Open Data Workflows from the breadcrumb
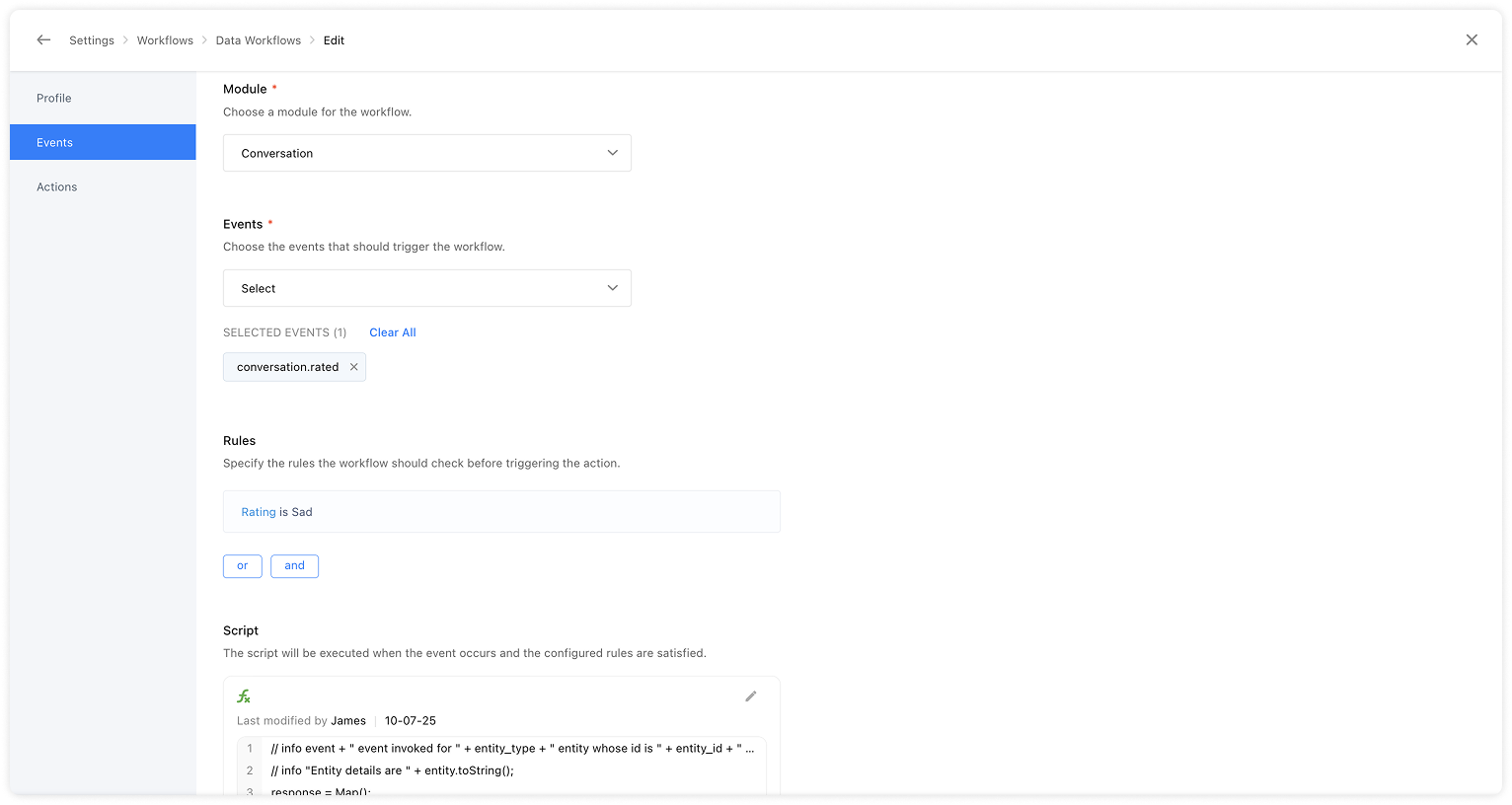This screenshot has width=1512, height=805. point(259,39)
